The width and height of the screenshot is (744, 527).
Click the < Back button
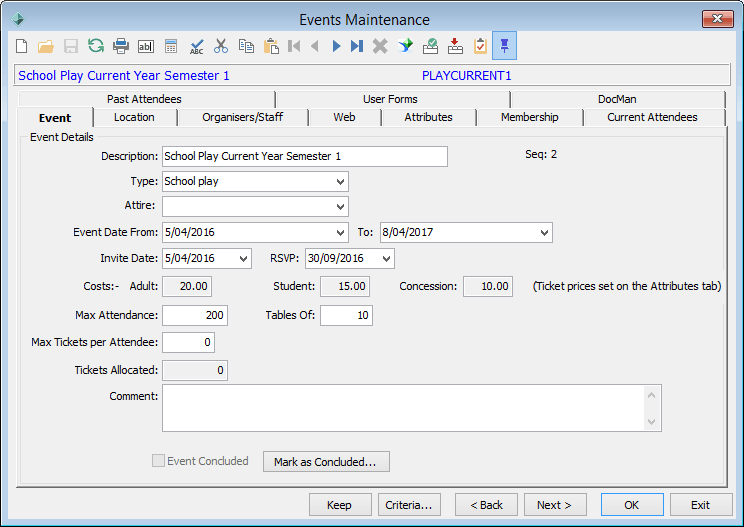(x=486, y=505)
